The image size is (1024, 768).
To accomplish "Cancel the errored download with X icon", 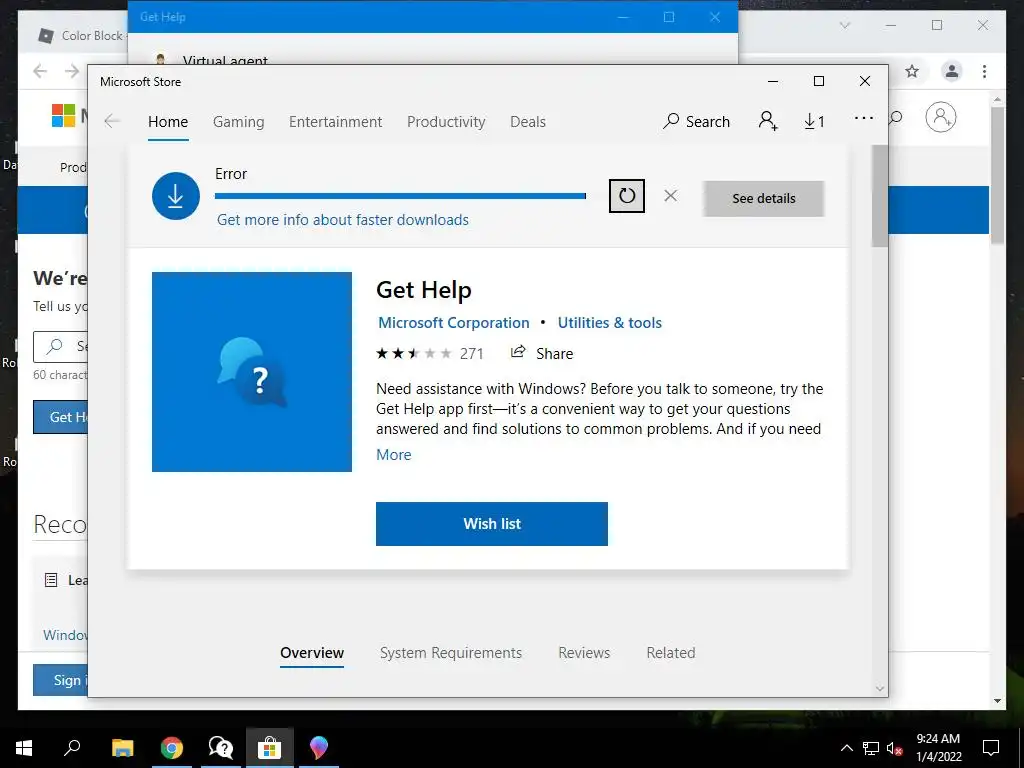I will coord(670,196).
